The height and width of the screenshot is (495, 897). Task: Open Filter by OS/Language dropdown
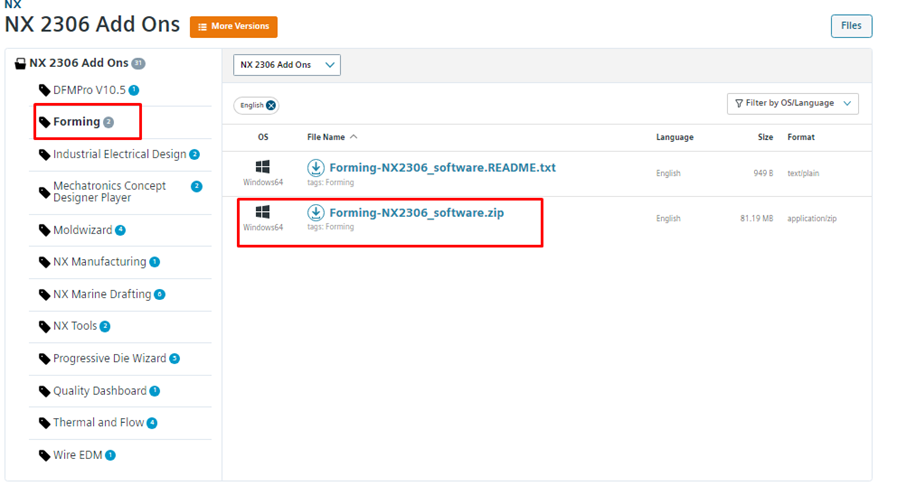793,104
